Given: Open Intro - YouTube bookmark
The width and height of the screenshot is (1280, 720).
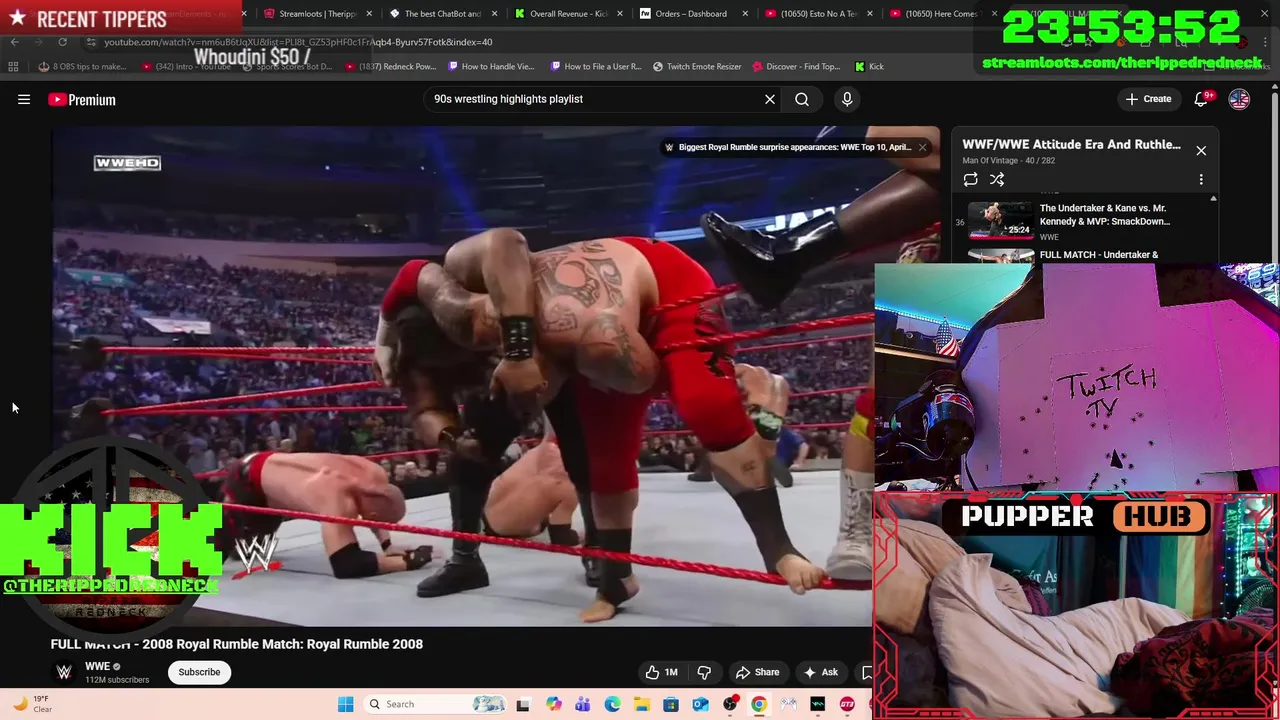Looking at the screenshot, I should pos(186,66).
